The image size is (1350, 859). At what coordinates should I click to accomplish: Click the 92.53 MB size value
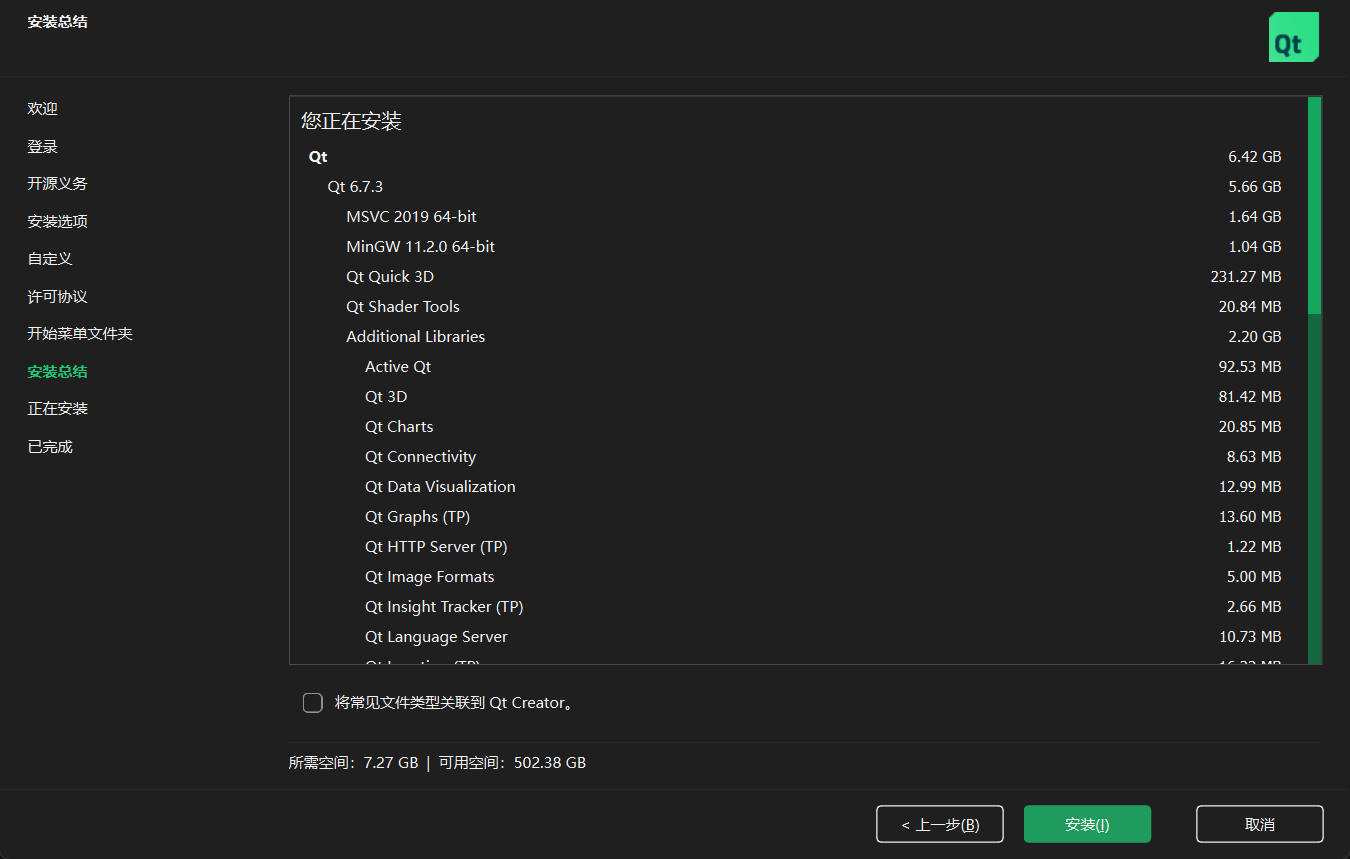(x=1250, y=367)
